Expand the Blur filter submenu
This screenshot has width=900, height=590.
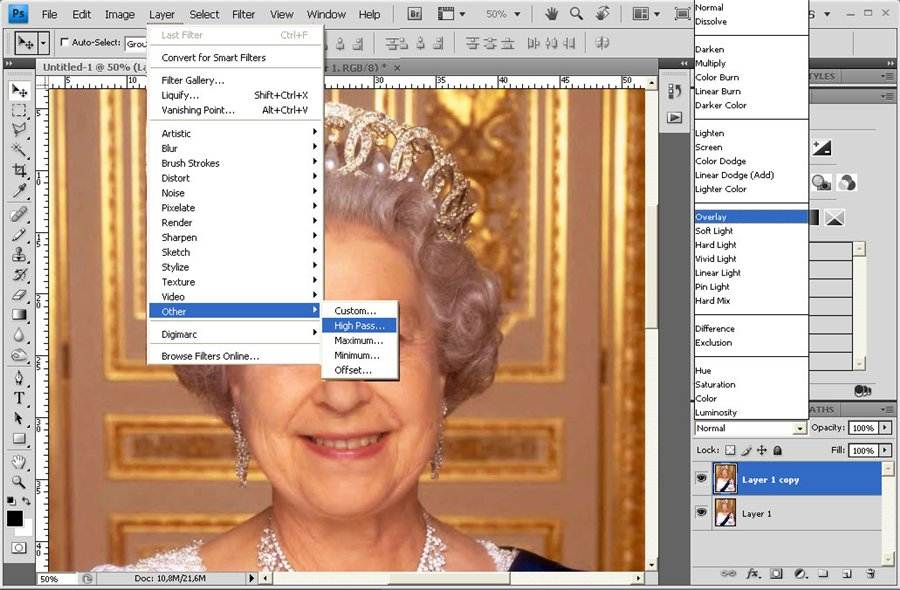tap(234, 148)
